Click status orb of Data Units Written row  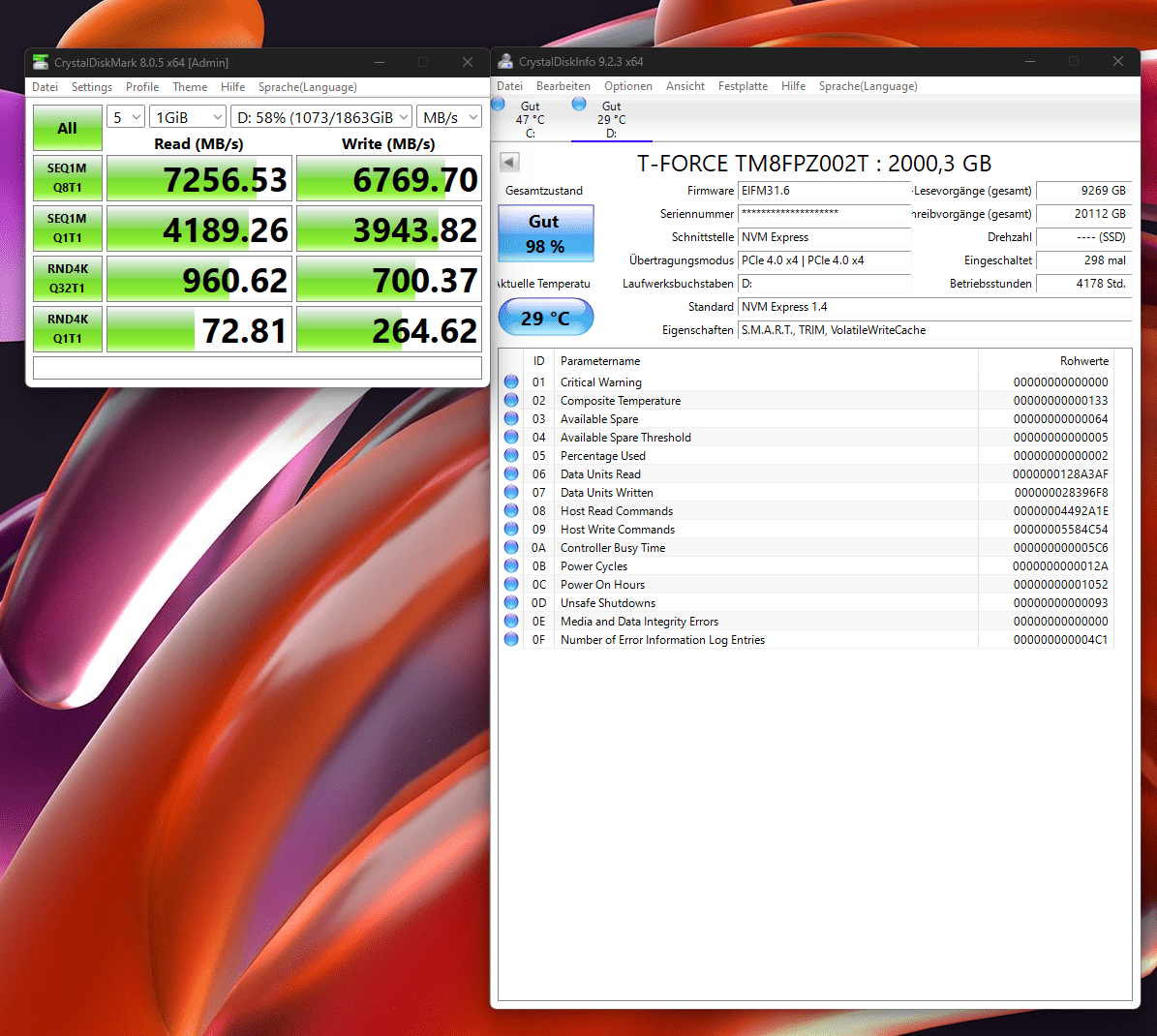(x=511, y=492)
